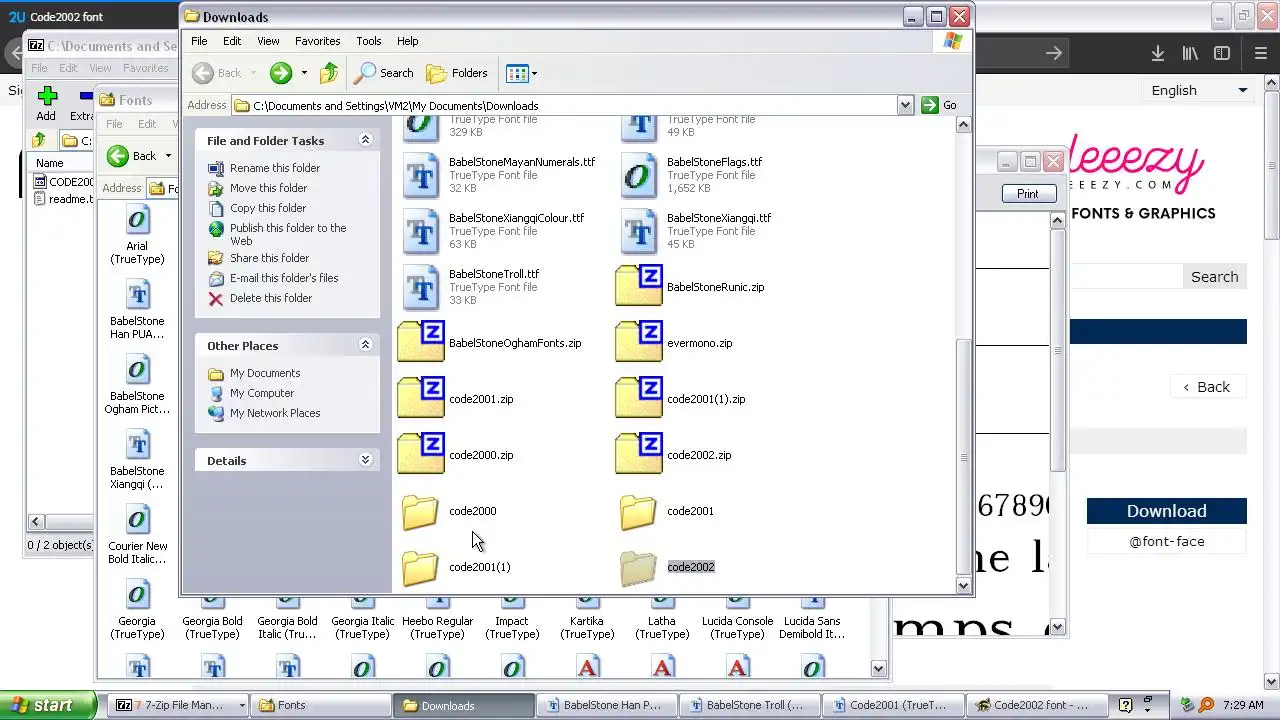Screen dimensions: 1280x720
Task: Open My Documents in Other Places
Action: pos(265,373)
